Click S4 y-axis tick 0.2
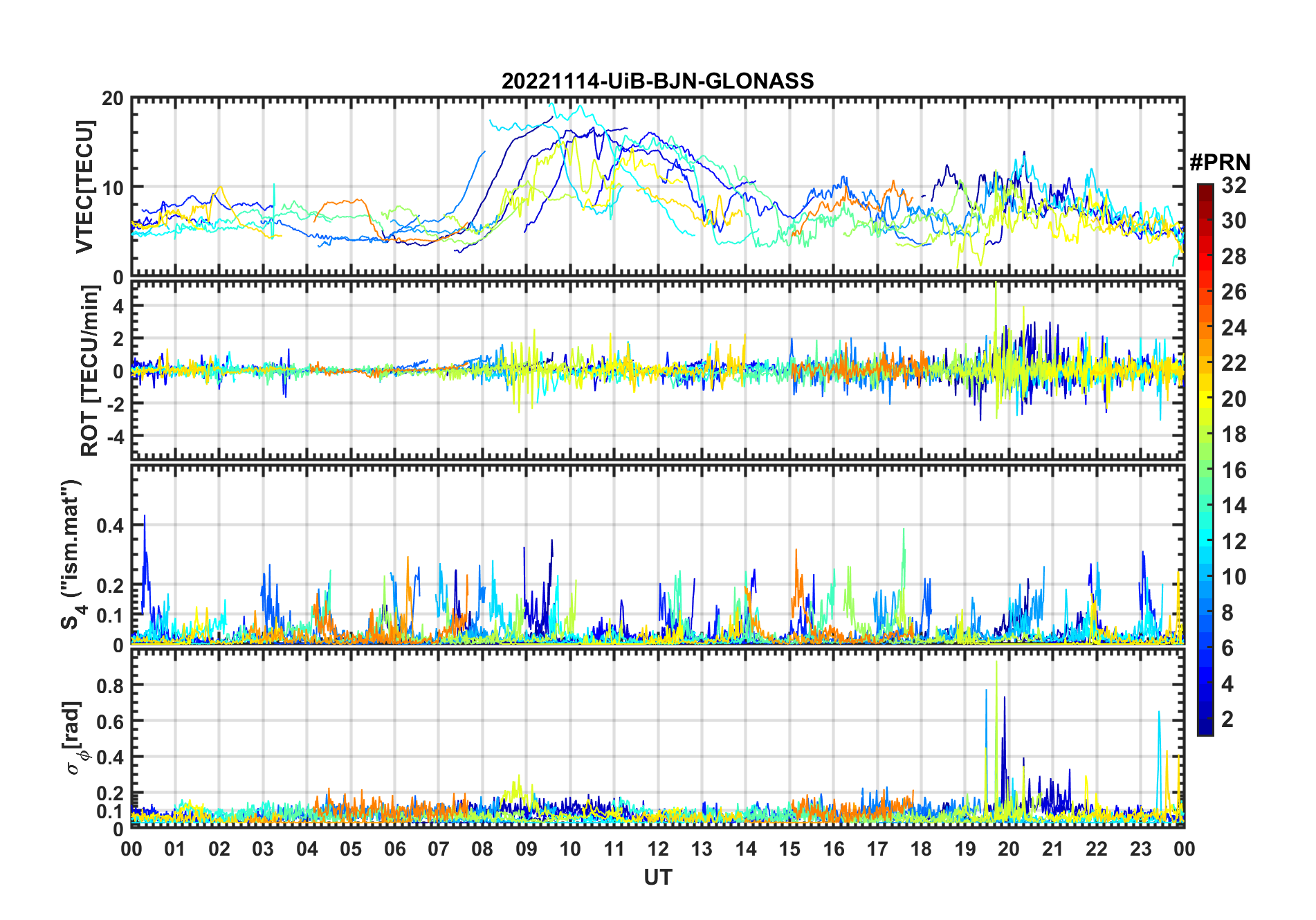Image resolution: width=1316 pixels, height=920 pixels. [x=110, y=585]
